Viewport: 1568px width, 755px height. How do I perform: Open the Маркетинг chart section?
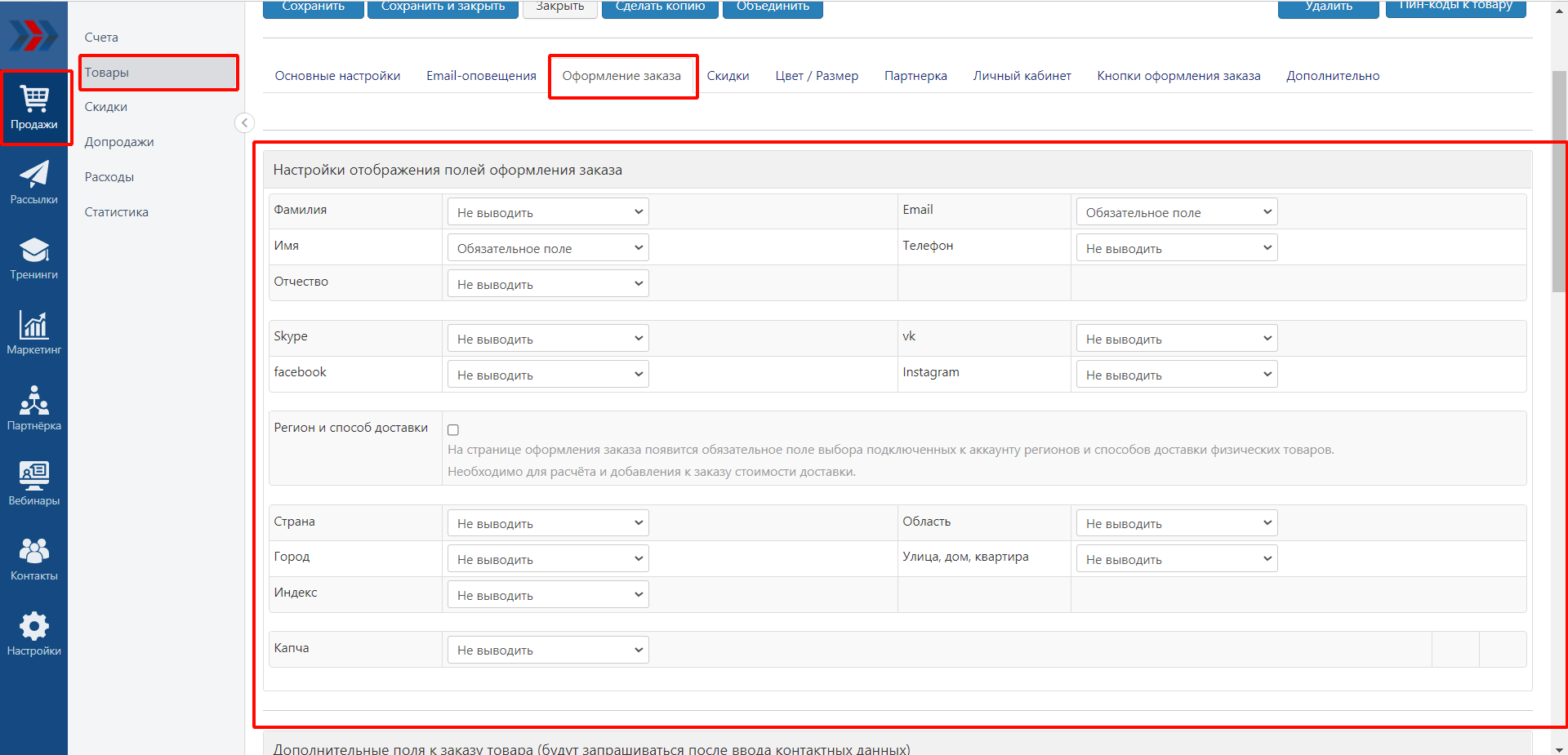click(x=34, y=333)
